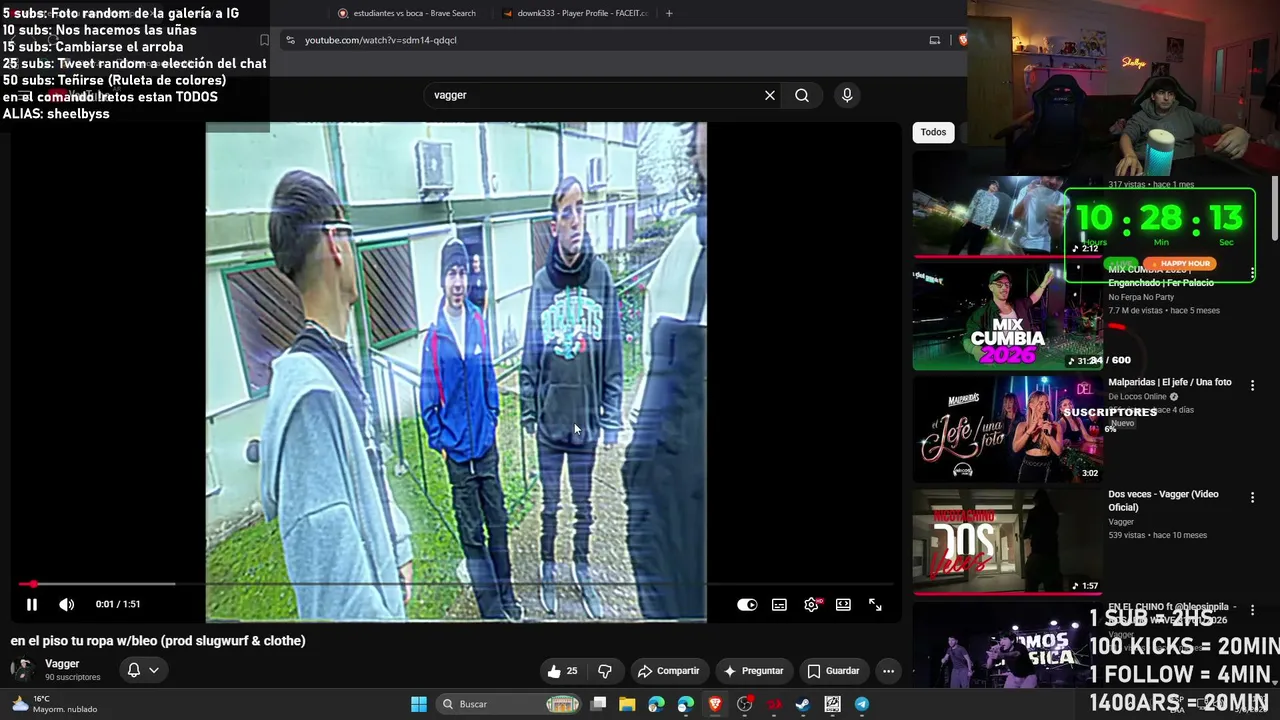Open the De Locos Online channel link
This screenshot has width=1280, height=720.
click(1138, 397)
